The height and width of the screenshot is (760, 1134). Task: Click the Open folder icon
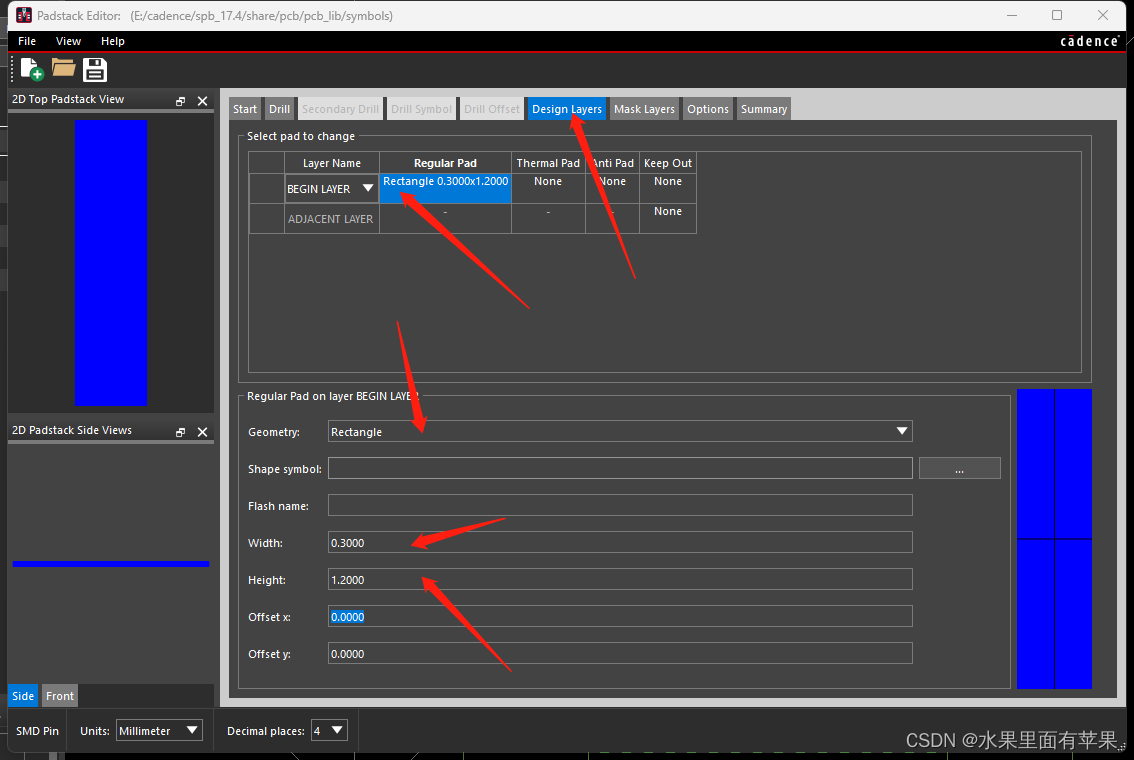point(64,68)
